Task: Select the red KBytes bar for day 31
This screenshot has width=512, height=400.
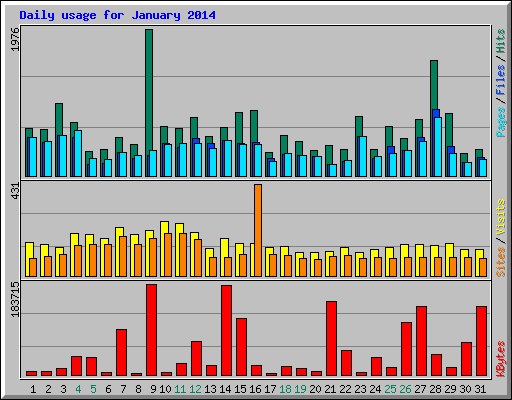Action: pyautogui.click(x=481, y=341)
